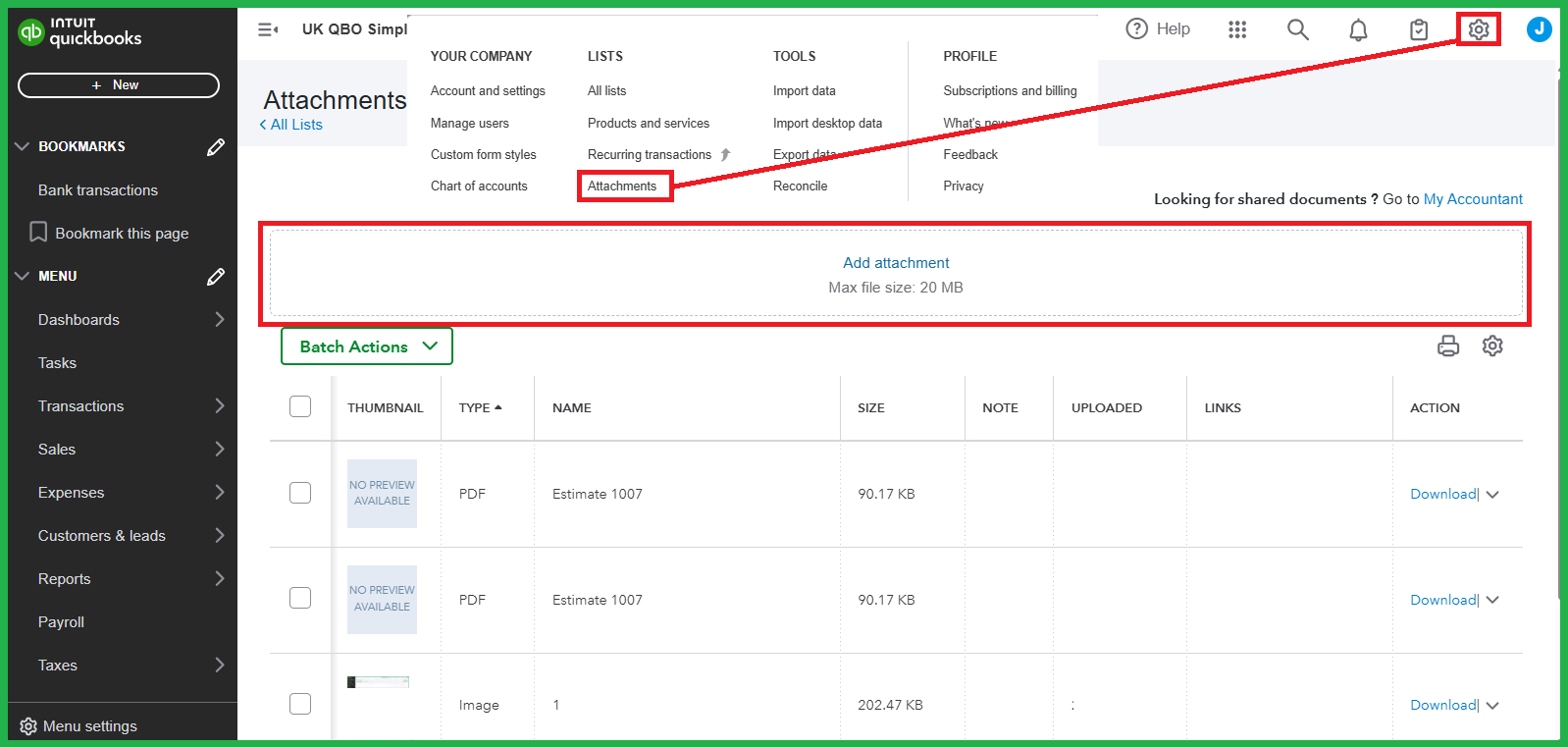The image size is (1568, 747).
Task: Collapse the Menu section chevron
Action: coord(22,276)
